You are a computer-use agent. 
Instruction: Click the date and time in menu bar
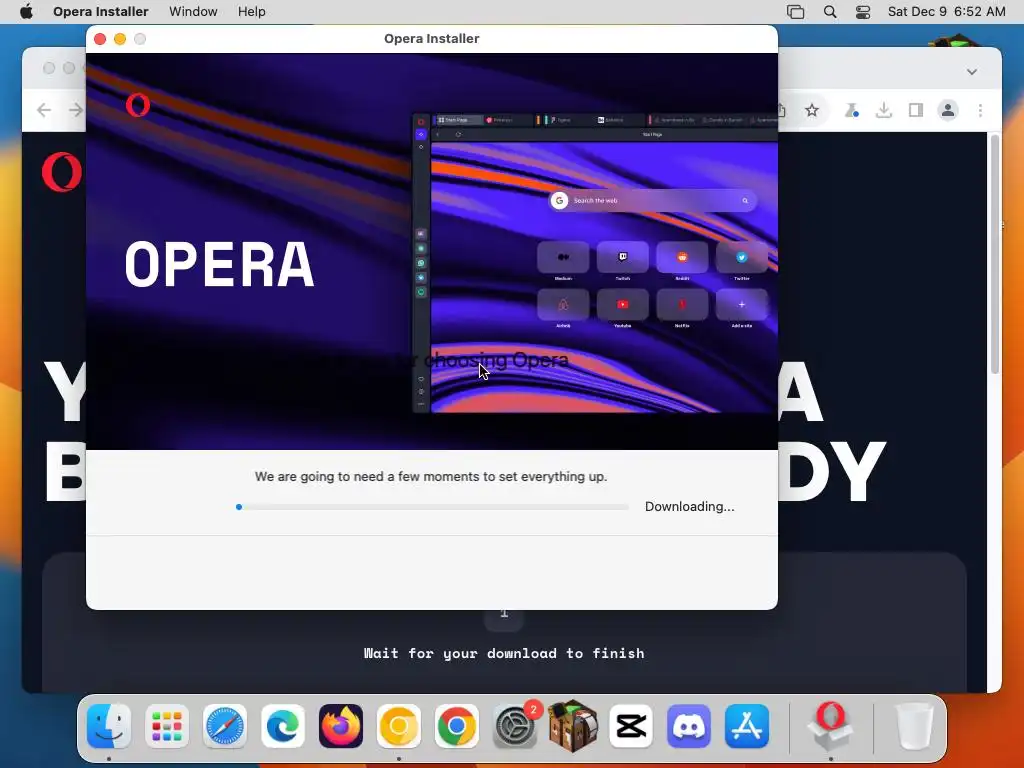click(946, 12)
